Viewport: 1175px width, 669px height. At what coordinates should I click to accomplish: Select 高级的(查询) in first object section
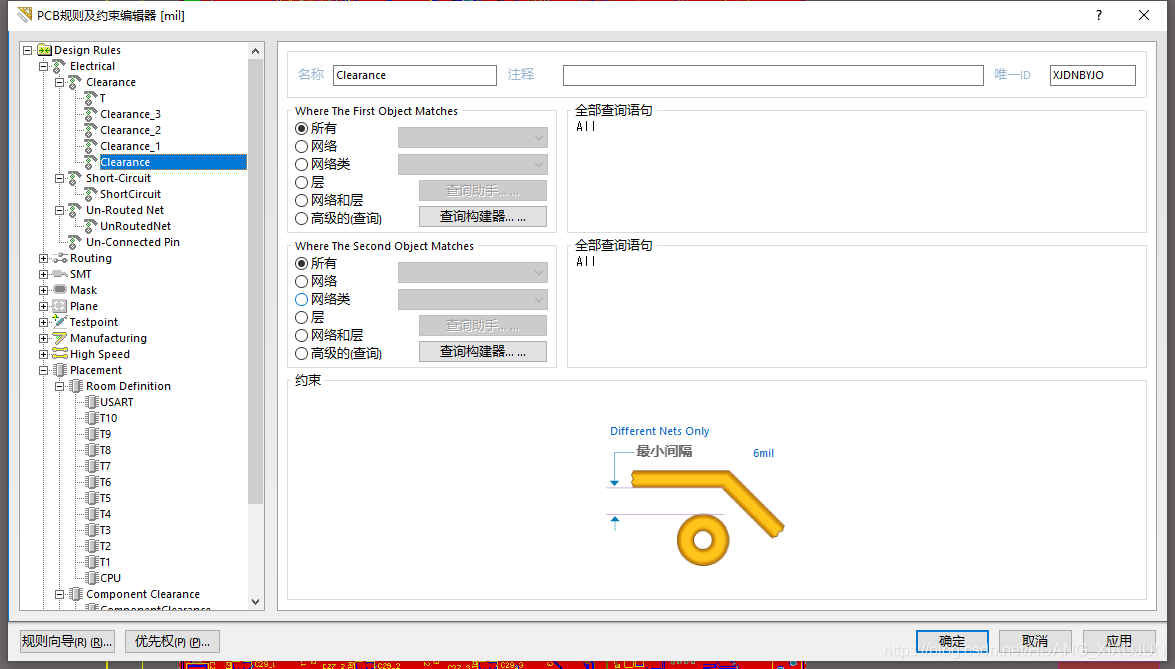point(302,217)
